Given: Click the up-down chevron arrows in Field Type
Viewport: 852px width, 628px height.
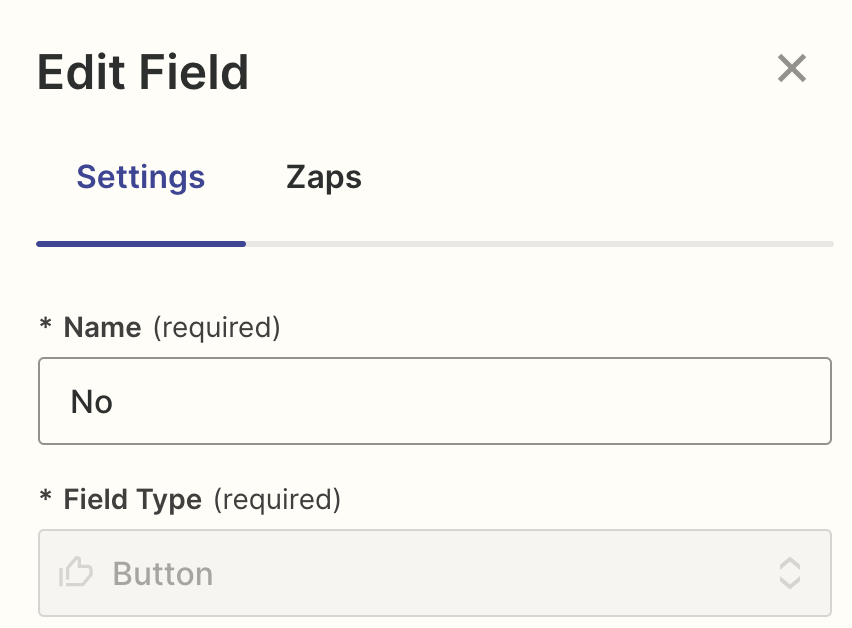Looking at the screenshot, I should [789, 573].
